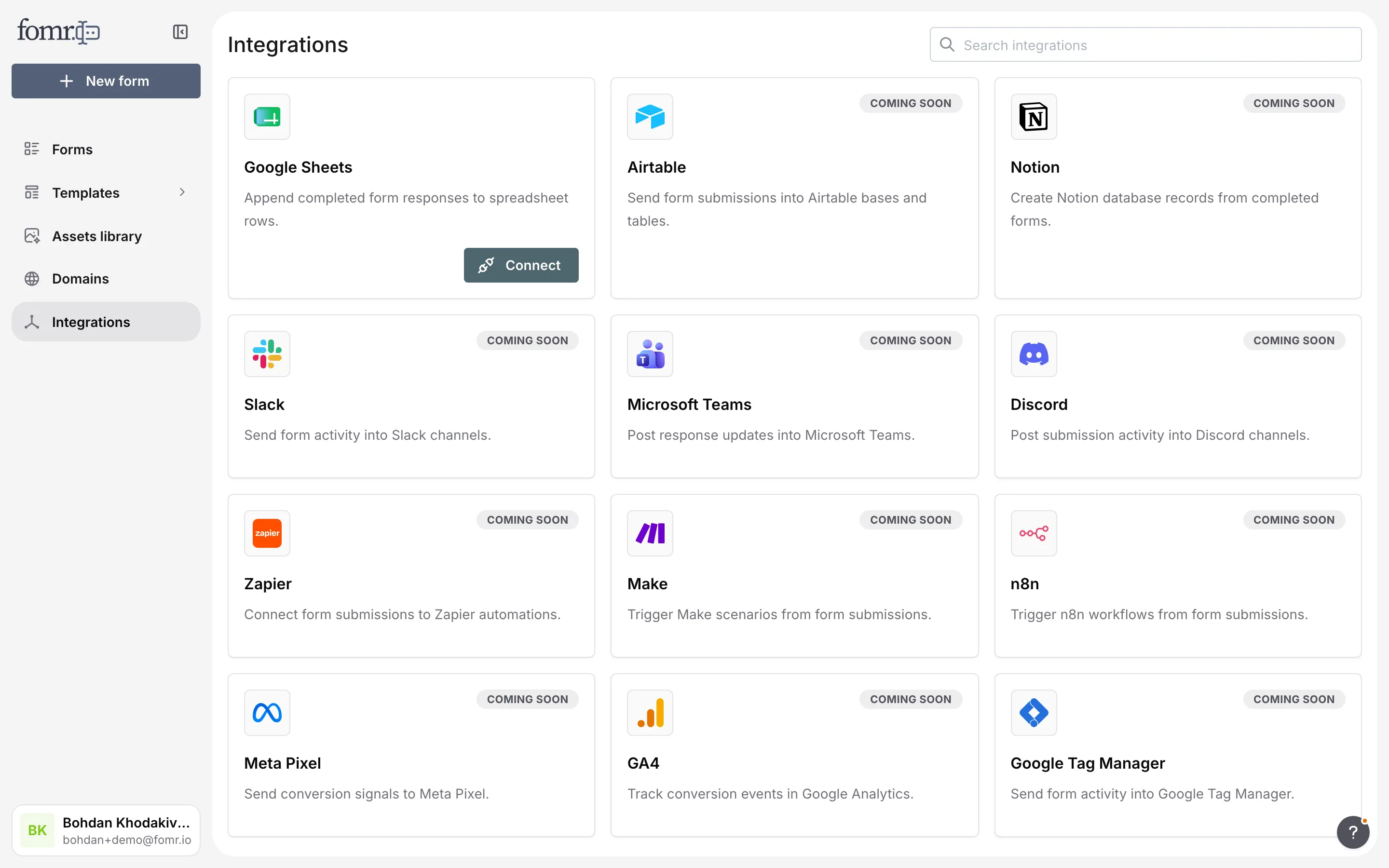Click the Google Tag Manager title

click(1087, 763)
